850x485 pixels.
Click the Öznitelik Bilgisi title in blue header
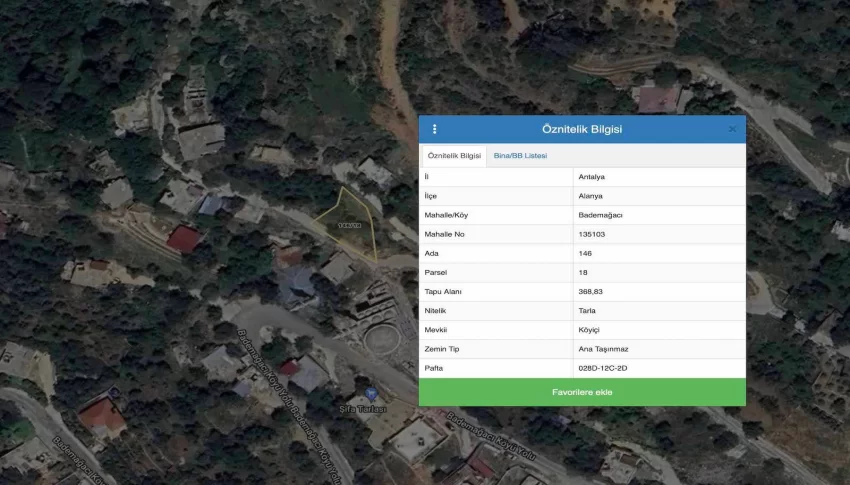pyautogui.click(x=582, y=129)
